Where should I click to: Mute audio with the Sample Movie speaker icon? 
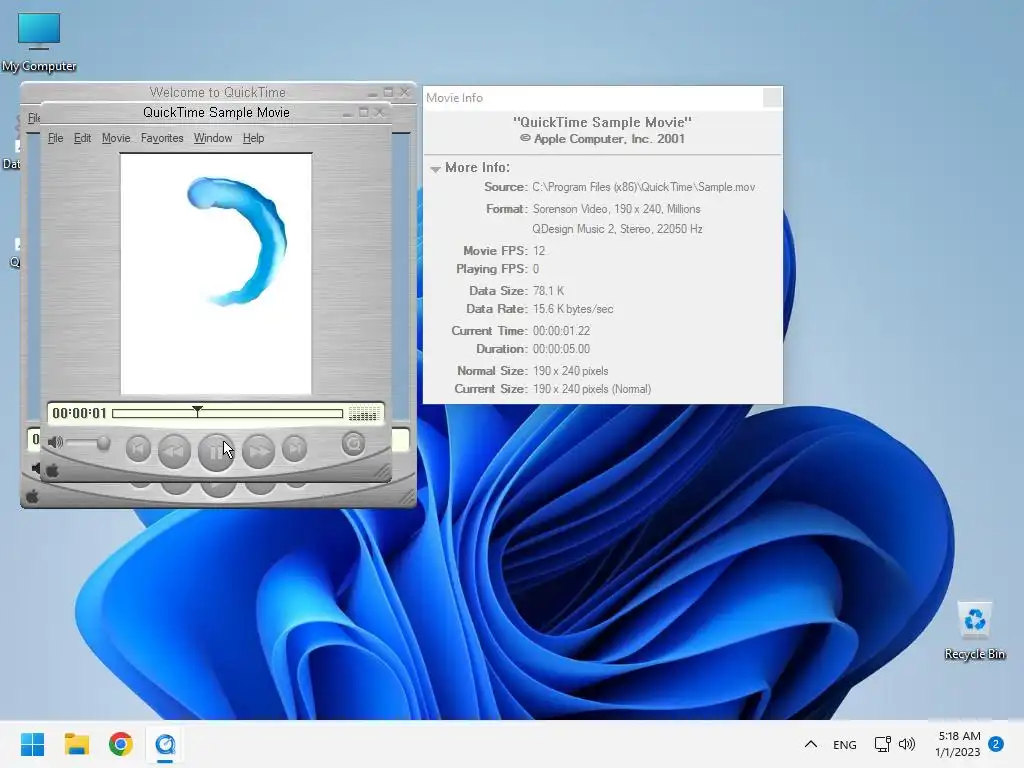coord(56,443)
